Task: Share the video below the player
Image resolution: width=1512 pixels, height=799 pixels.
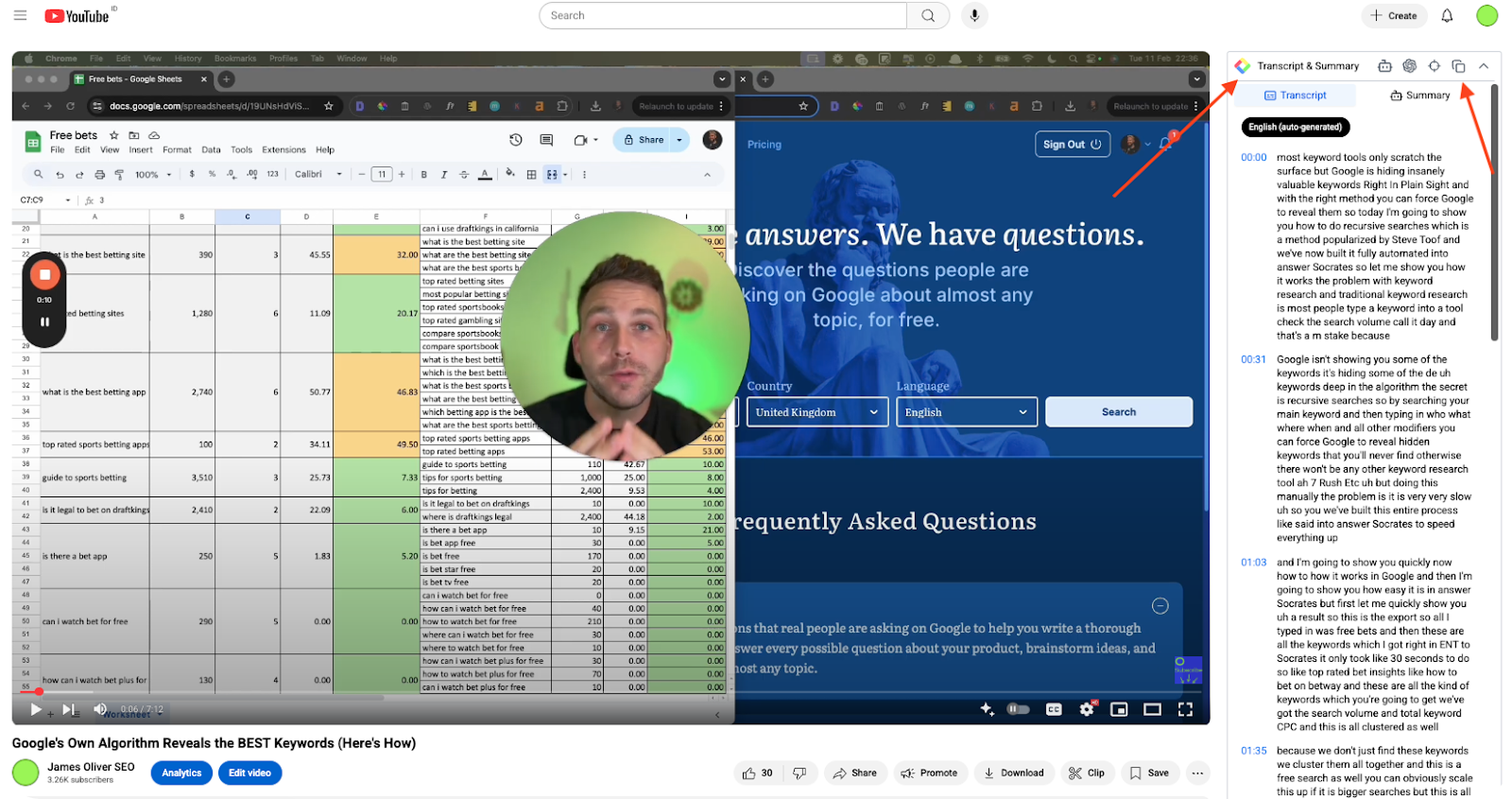Action: click(x=855, y=773)
